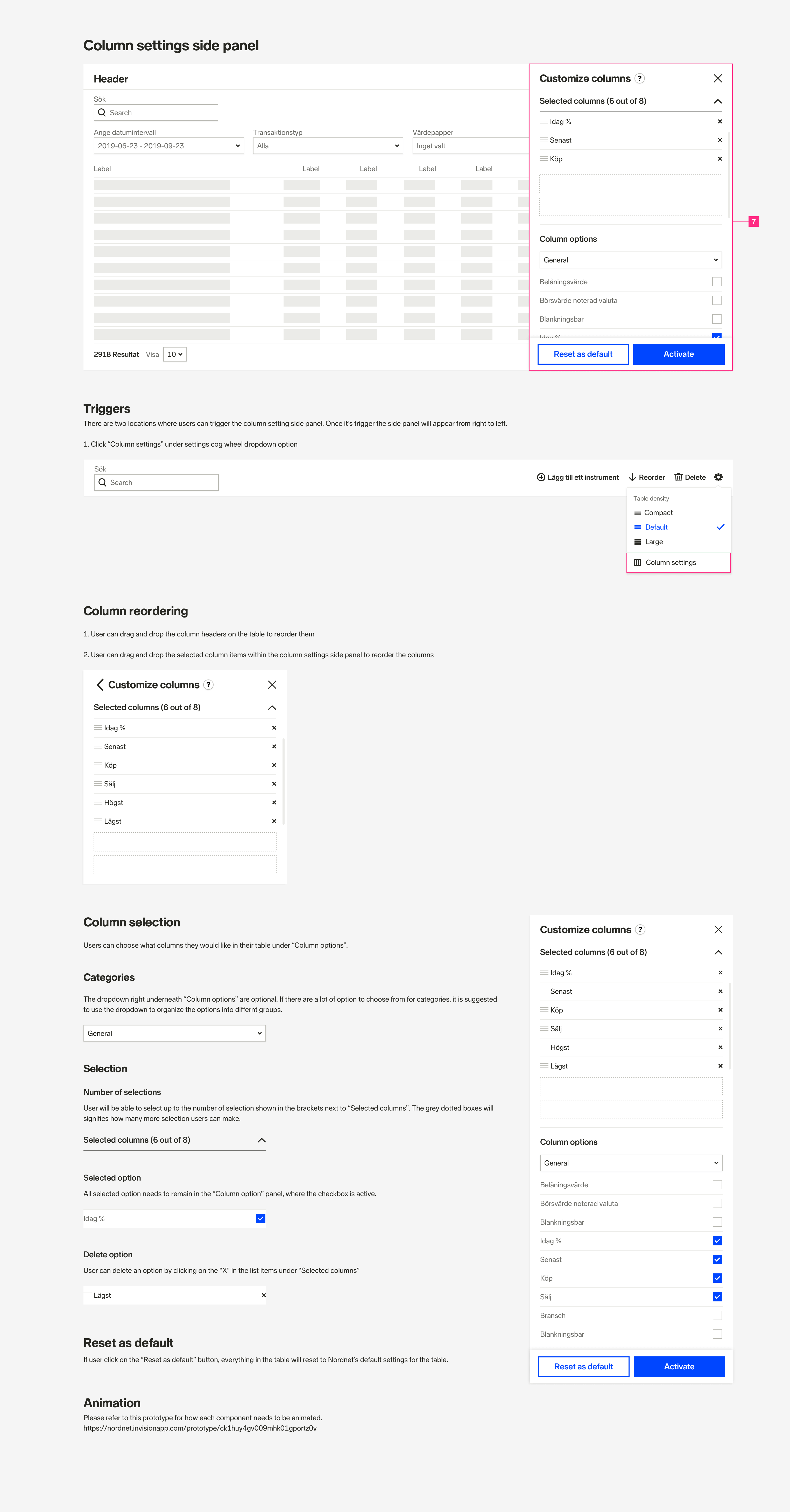The height and width of the screenshot is (1512, 790).
Task: Click Search field under Header section
Action: pos(156,113)
